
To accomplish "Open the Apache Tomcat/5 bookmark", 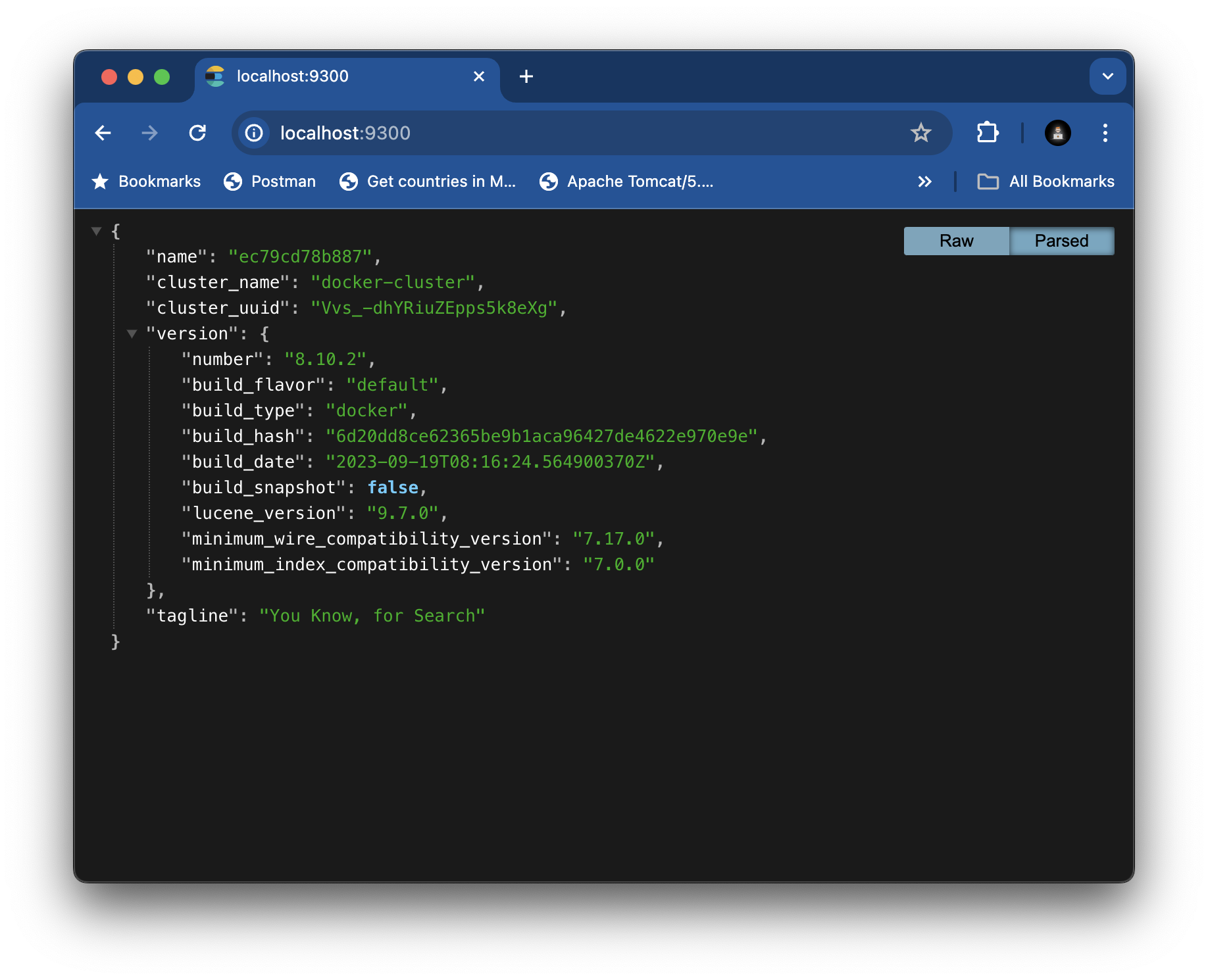I will click(x=626, y=182).
